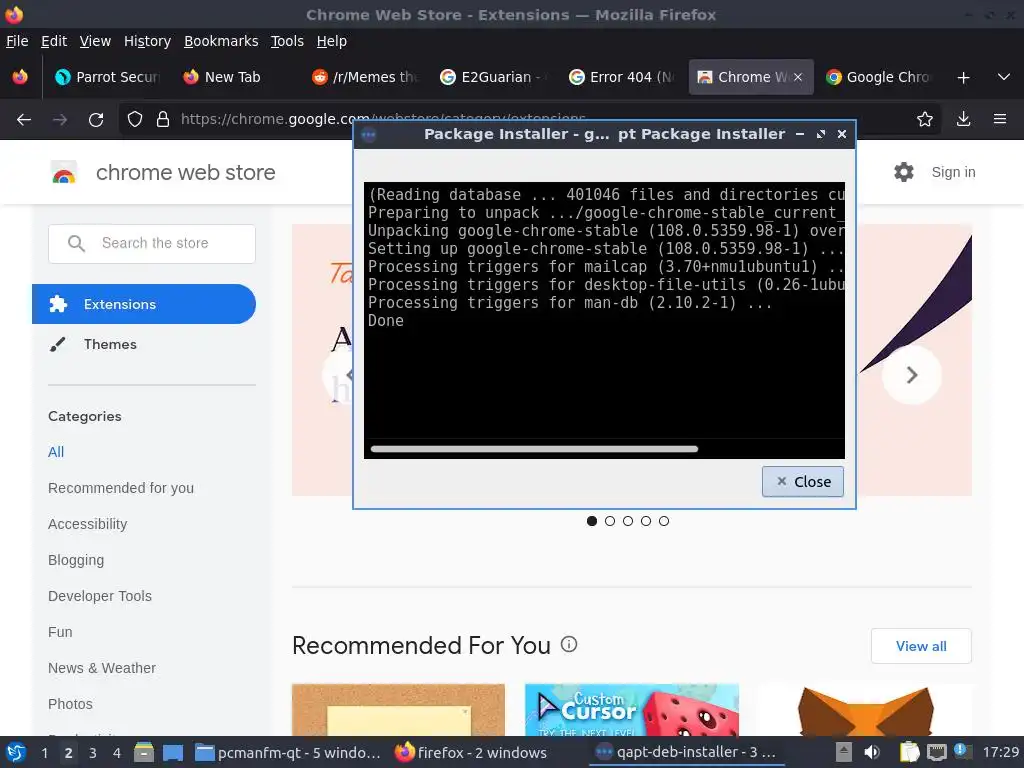Click the Firefox URL address bar

529,120
